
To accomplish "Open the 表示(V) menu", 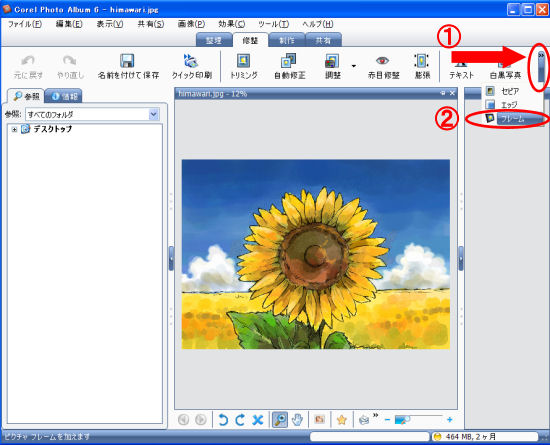I will click(109, 24).
